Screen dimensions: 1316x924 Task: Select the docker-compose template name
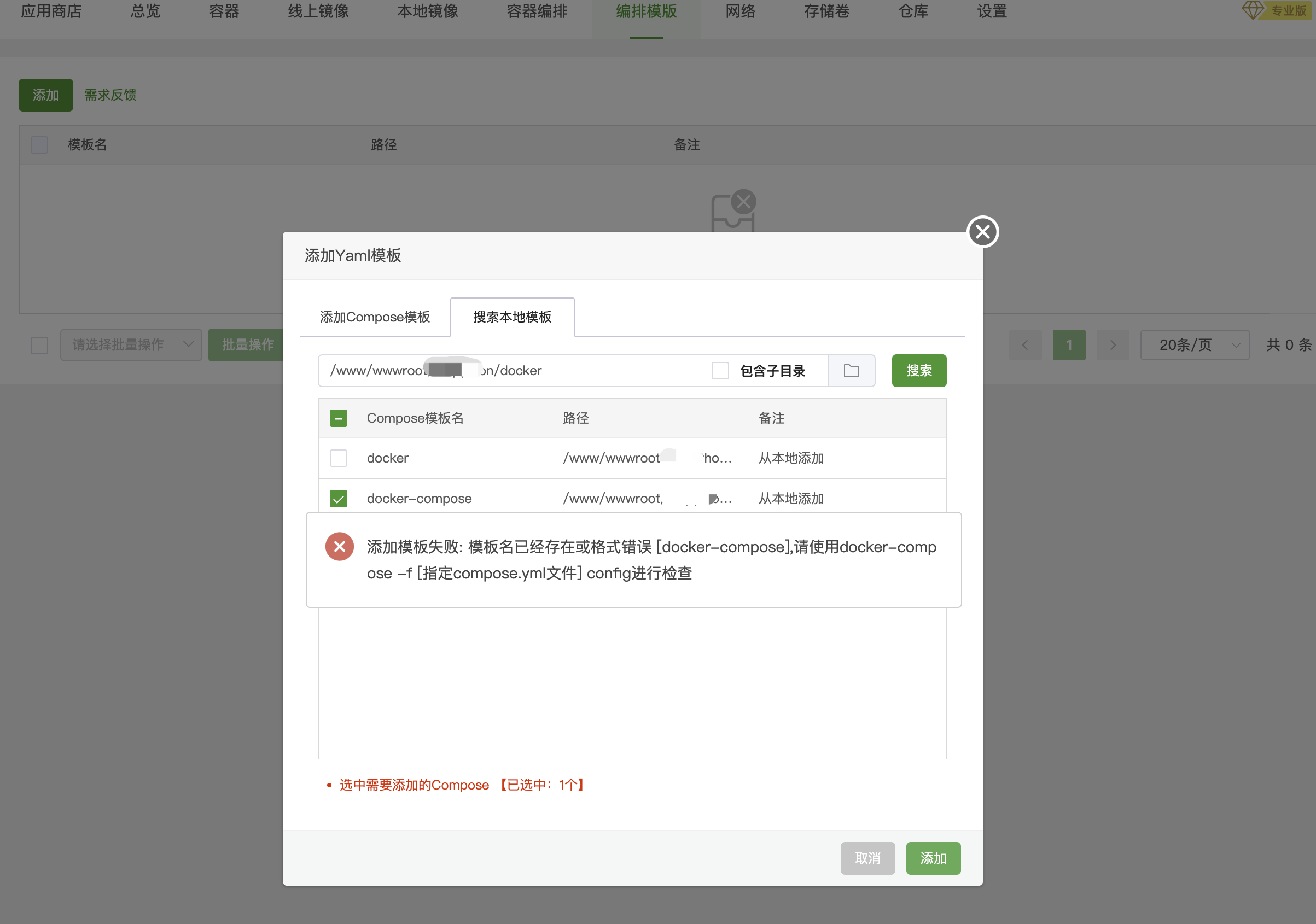[x=419, y=499]
